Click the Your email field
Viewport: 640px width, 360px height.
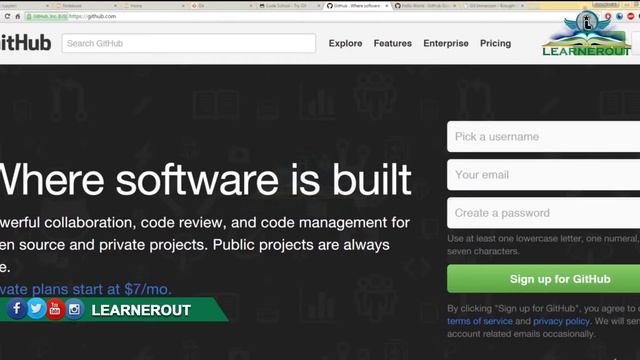click(543, 175)
